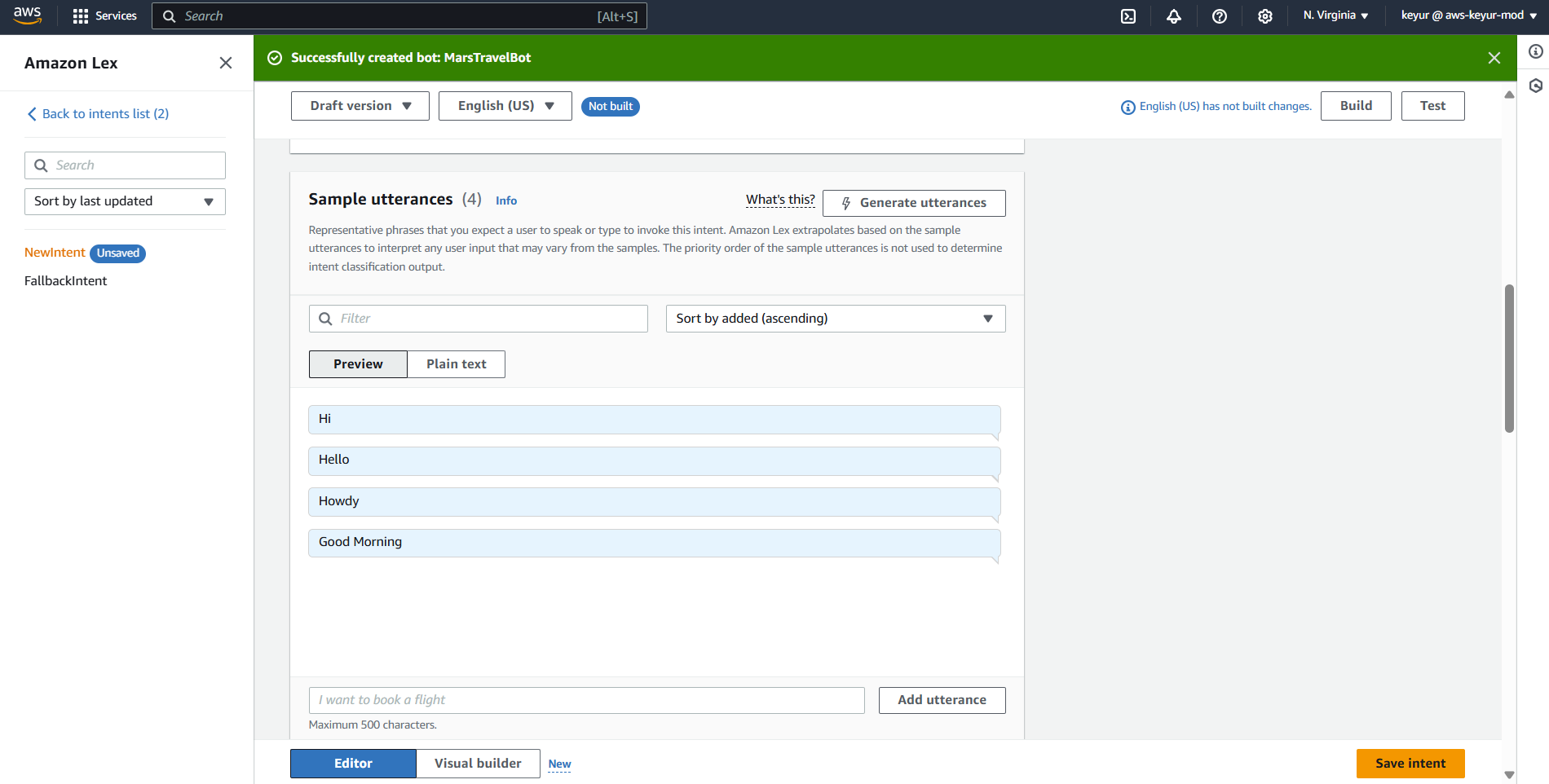Close the Amazon Lex side panel
This screenshot has width=1549, height=784.
point(226,63)
